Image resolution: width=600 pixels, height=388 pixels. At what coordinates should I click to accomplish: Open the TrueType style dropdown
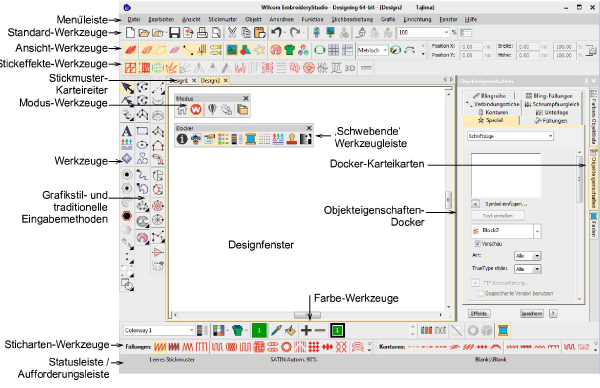click(527, 269)
